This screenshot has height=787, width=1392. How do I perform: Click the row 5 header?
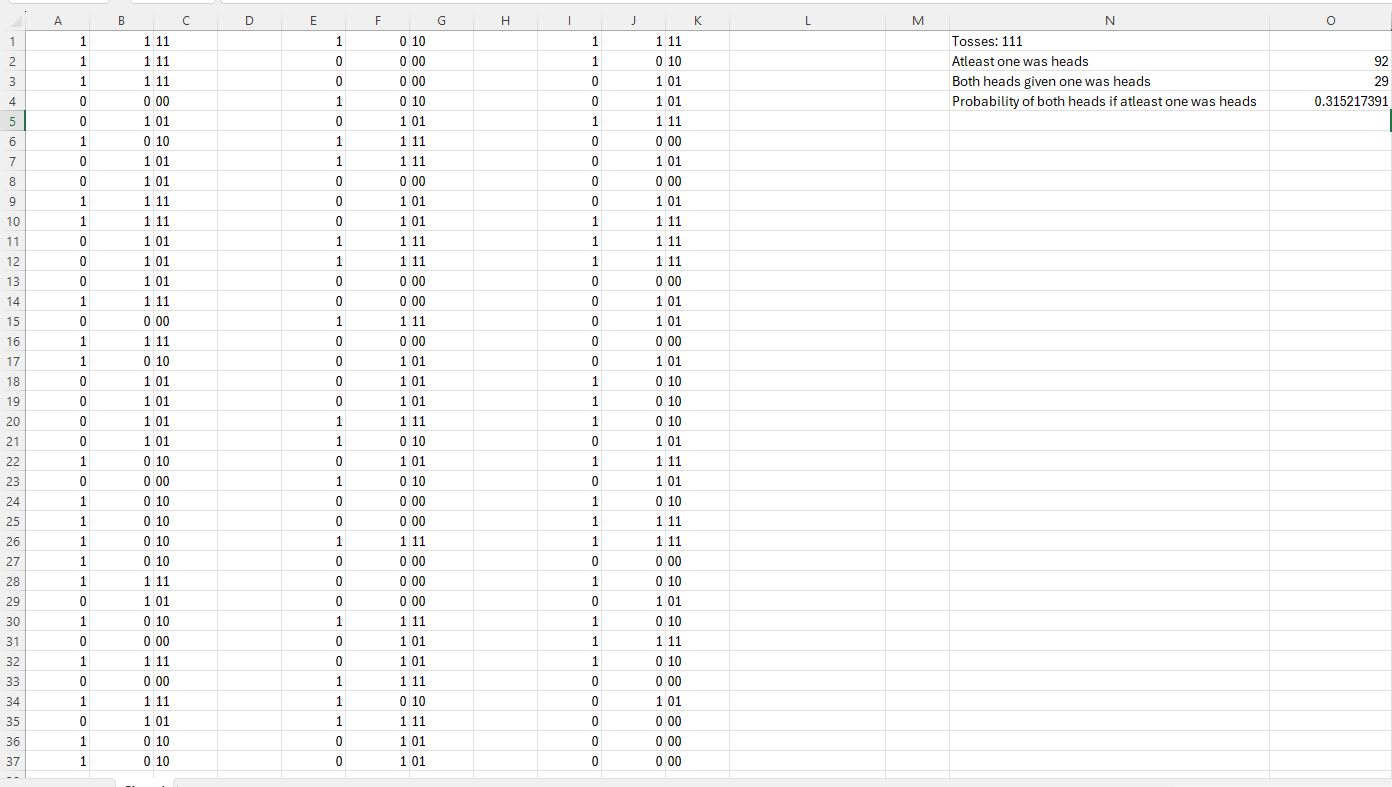pyautogui.click(x=12, y=121)
